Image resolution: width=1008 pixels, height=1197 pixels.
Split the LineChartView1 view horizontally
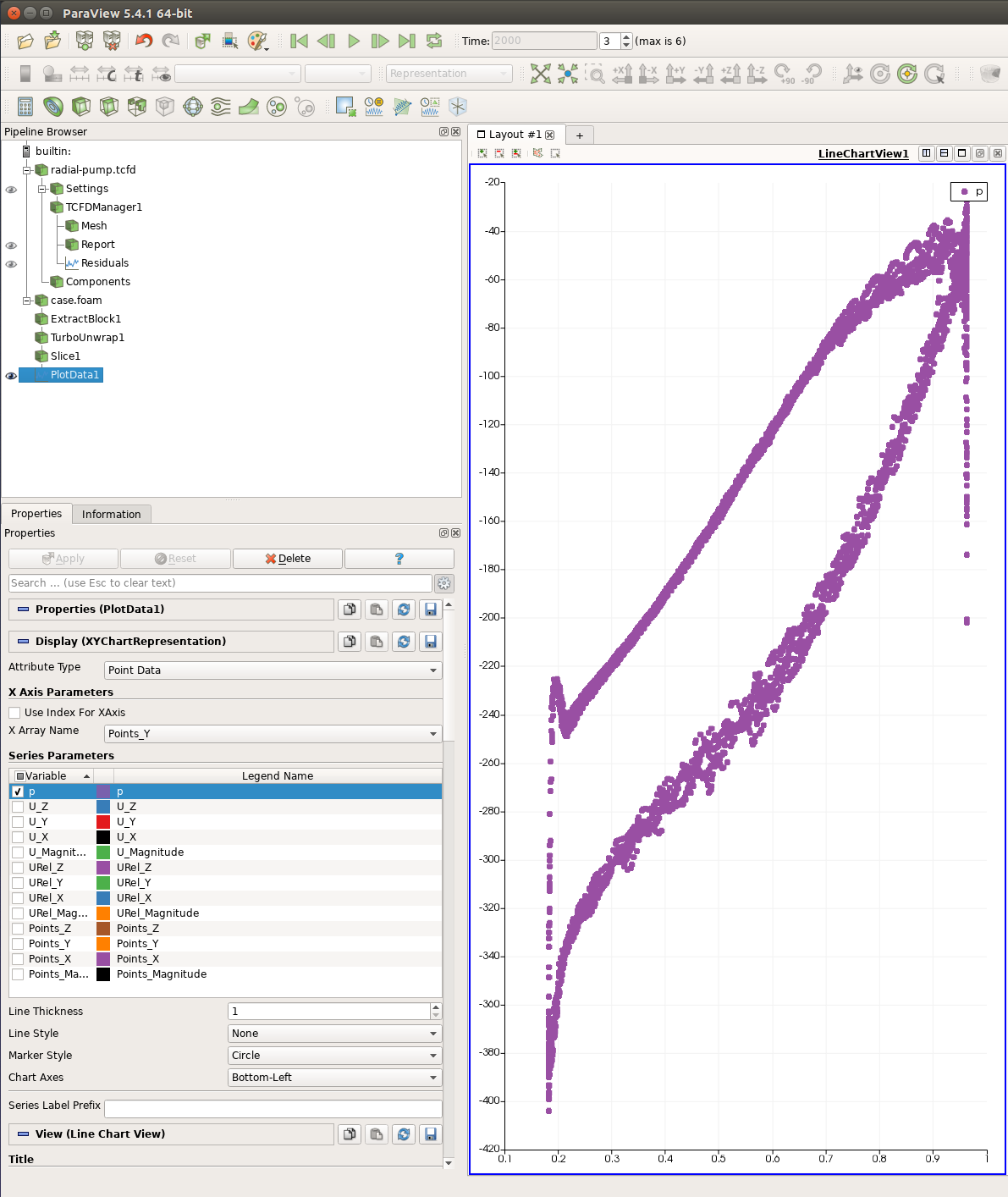point(926,153)
